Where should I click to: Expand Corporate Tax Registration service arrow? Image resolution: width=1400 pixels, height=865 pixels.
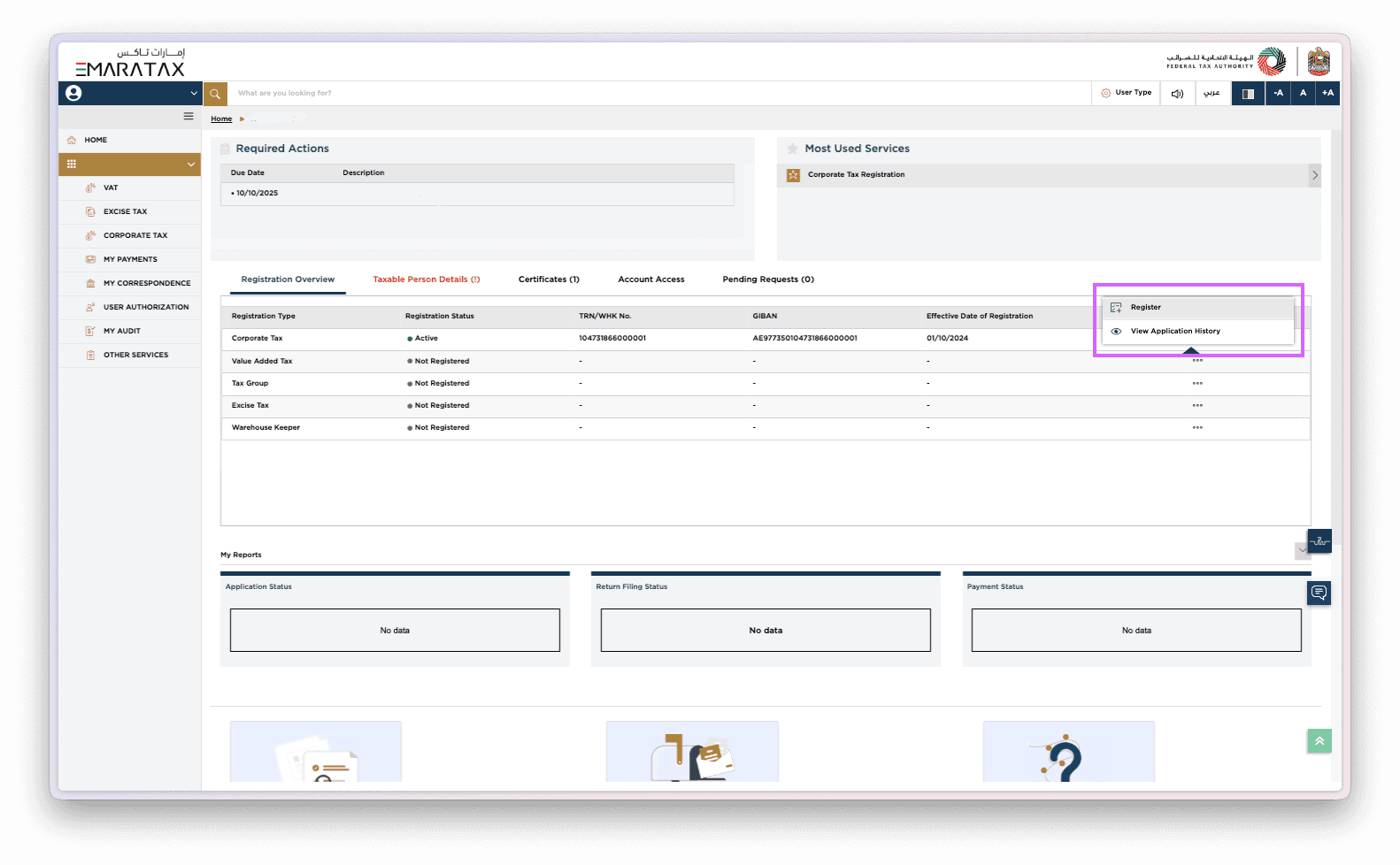[x=1315, y=175]
